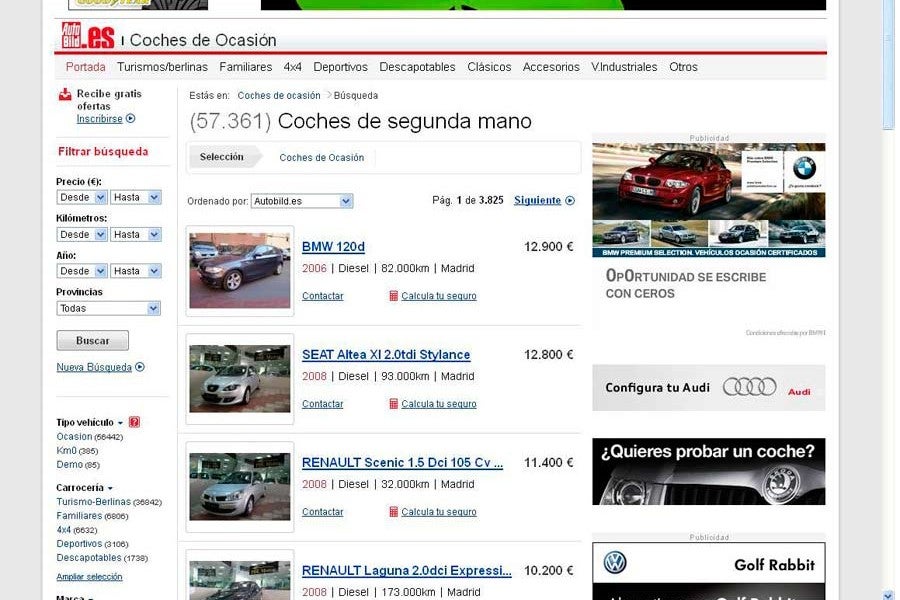Click the arrow icon next to Siguiente

pyautogui.click(x=570, y=200)
